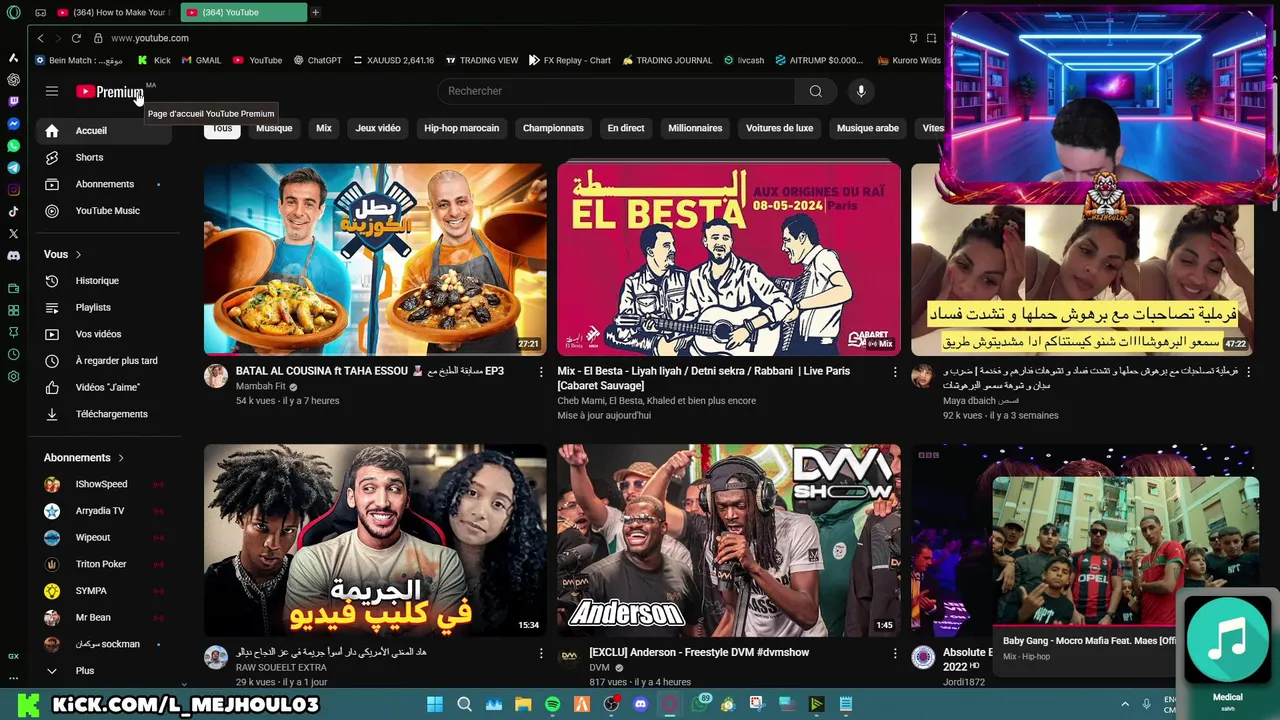Open TRADING JOURNAL bookmark
This screenshot has width=1280, height=720.
point(667,60)
